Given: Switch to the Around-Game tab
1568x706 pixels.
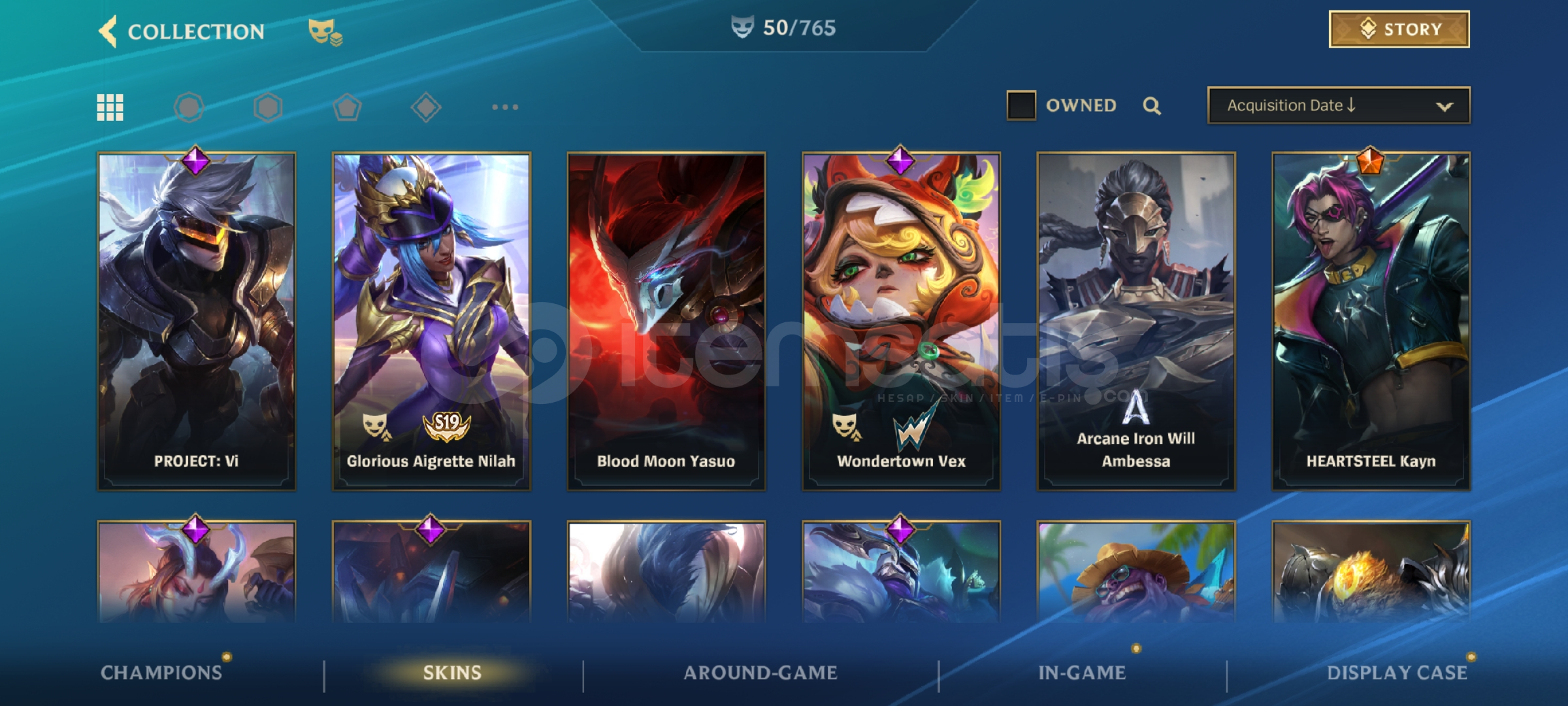Looking at the screenshot, I should click(x=760, y=673).
